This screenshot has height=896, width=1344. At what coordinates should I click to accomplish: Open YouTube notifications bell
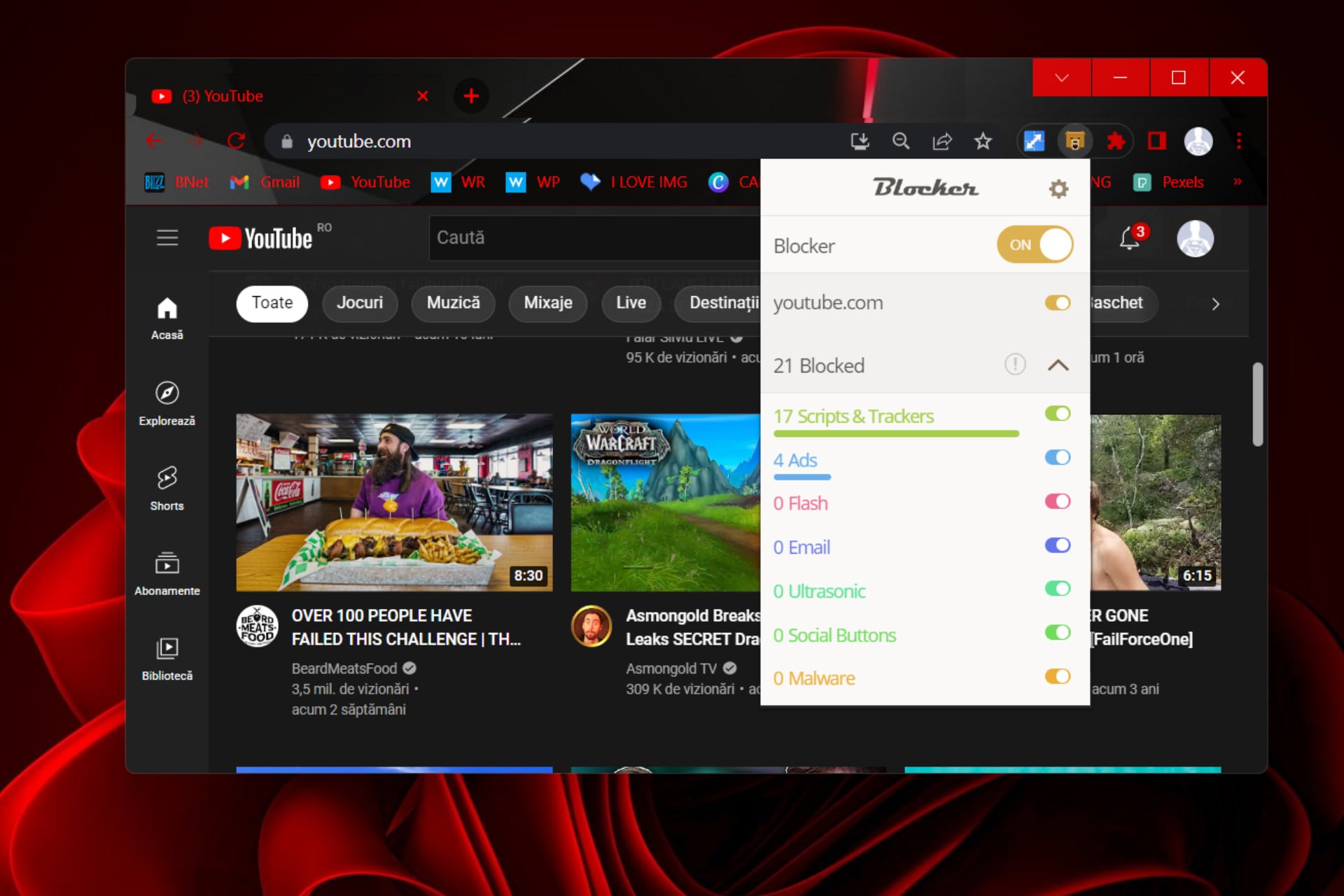pyautogui.click(x=1130, y=239)
